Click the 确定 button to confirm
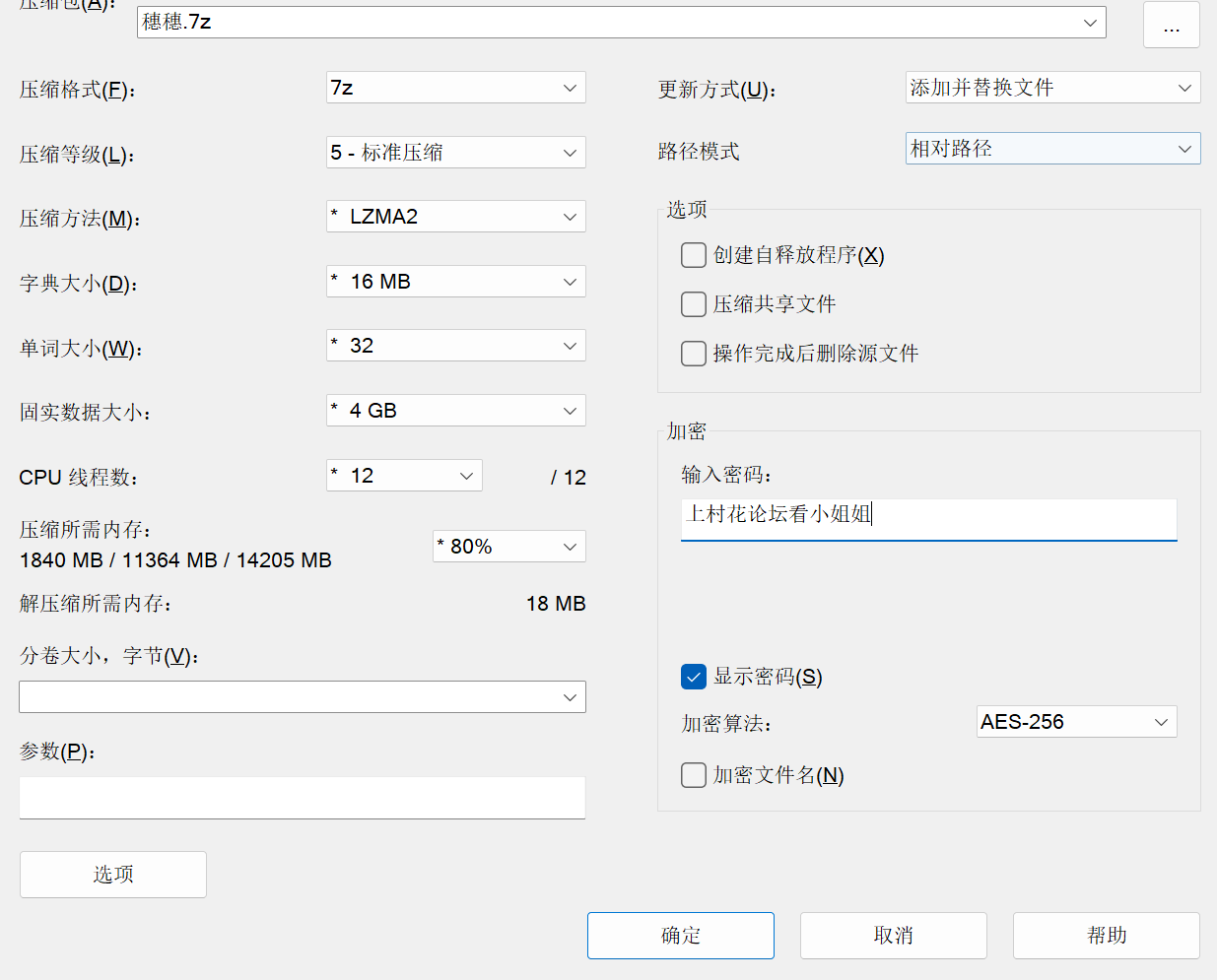 coord(680,936)
